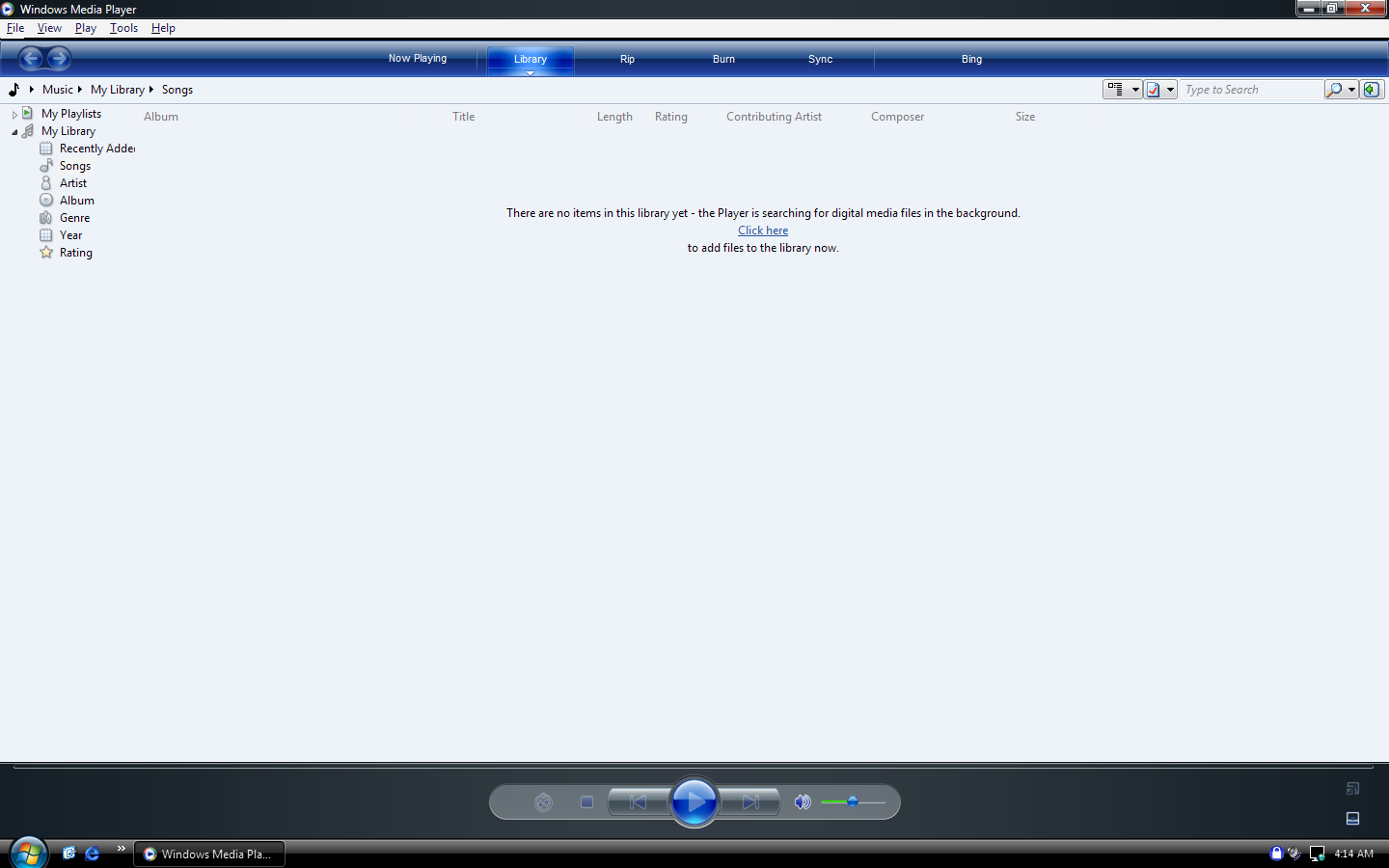Switch to full screen view icon
The height and width of the screenshot is (868, 1389).
(1353, 789)
